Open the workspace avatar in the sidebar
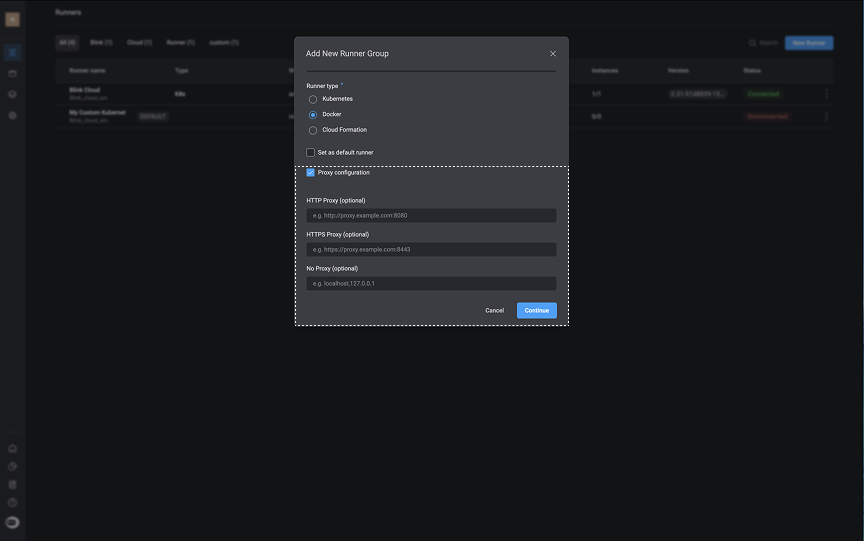This screenshot has width=864, height=541. click(12, 19)
